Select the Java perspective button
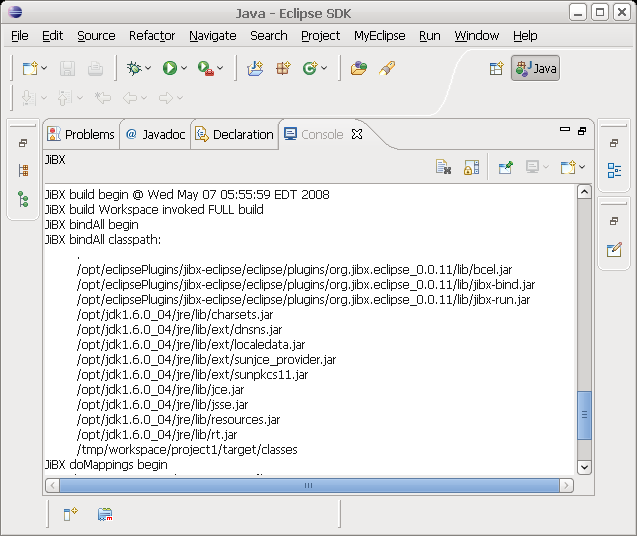The height and width of the screenshot is (536, 637). (x=535, y=68)
